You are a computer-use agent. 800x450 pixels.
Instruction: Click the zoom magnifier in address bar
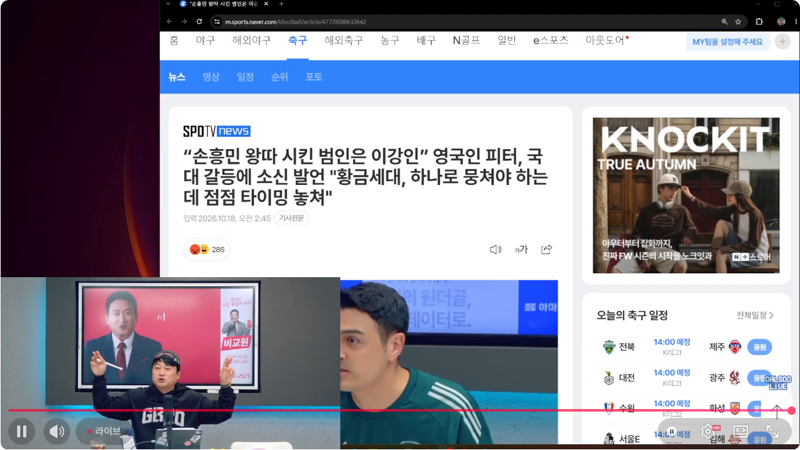[724, 21]
